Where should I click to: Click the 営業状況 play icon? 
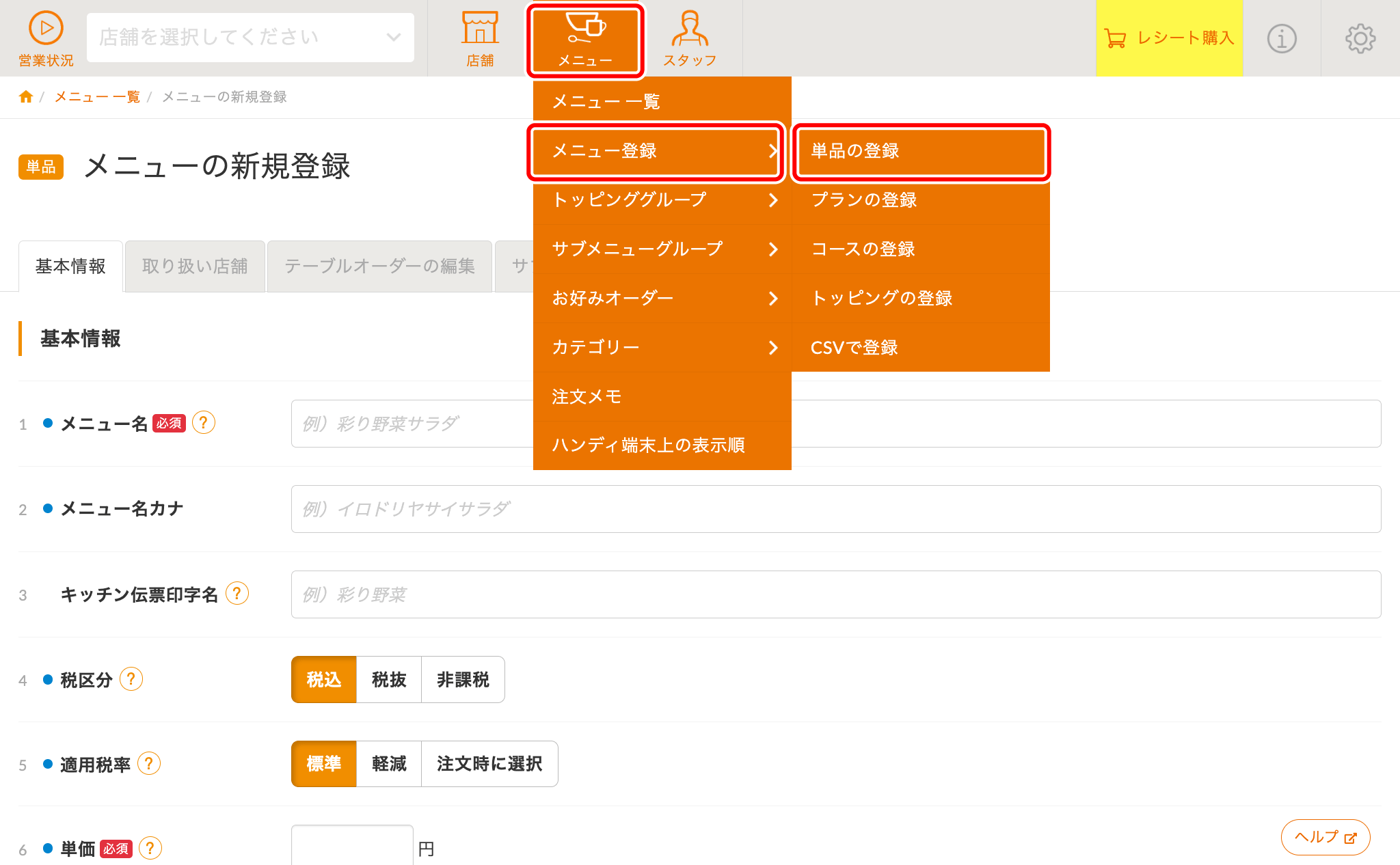(46, 29)
